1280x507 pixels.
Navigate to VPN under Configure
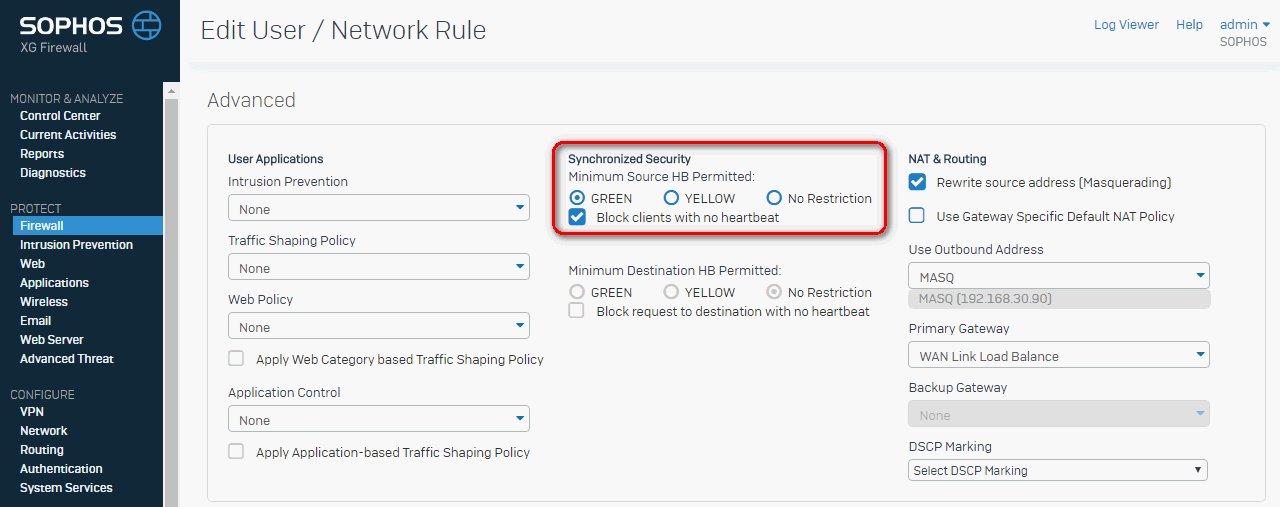(x=32, y=412)
